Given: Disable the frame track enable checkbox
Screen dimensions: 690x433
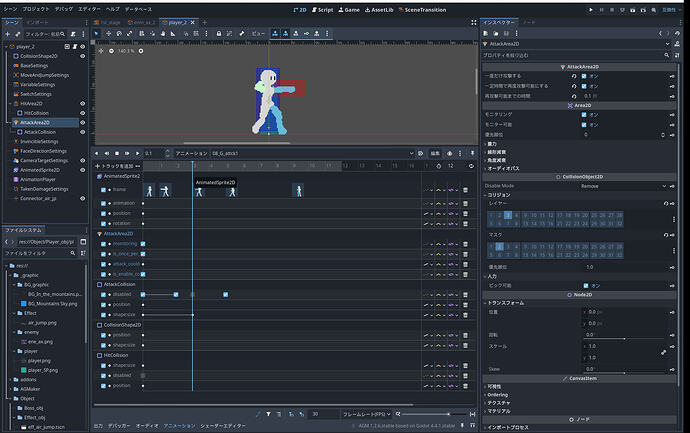Looking at the screenshot, I should tap(103, 190).
